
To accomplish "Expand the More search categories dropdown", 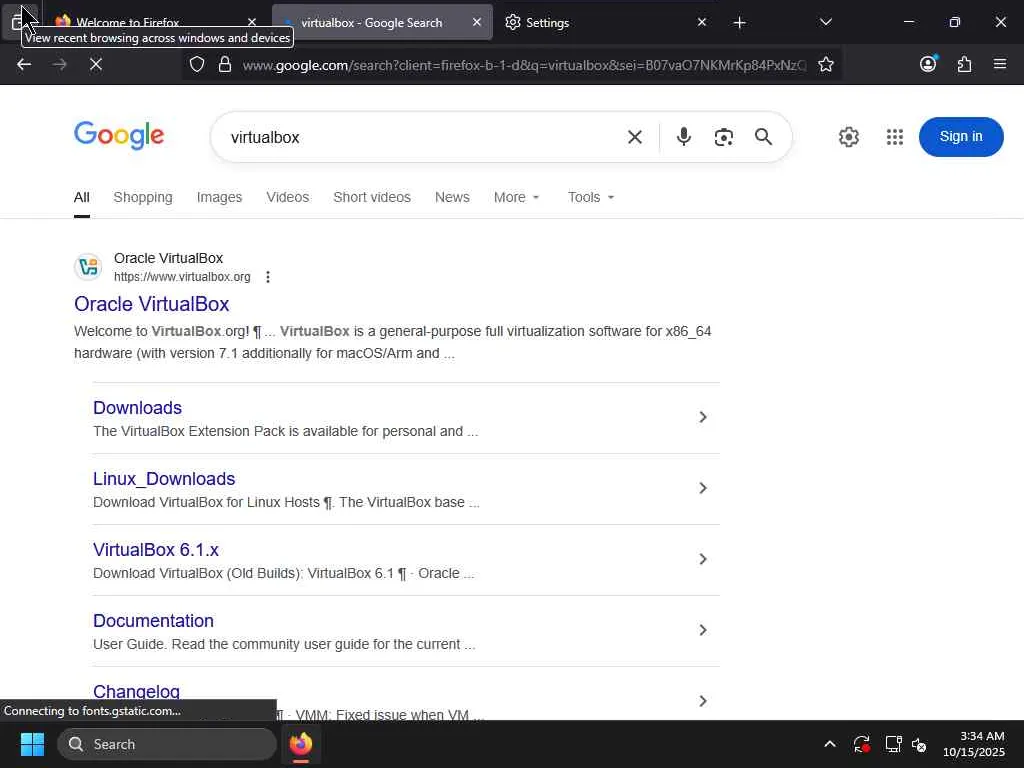I will (517, 197).
